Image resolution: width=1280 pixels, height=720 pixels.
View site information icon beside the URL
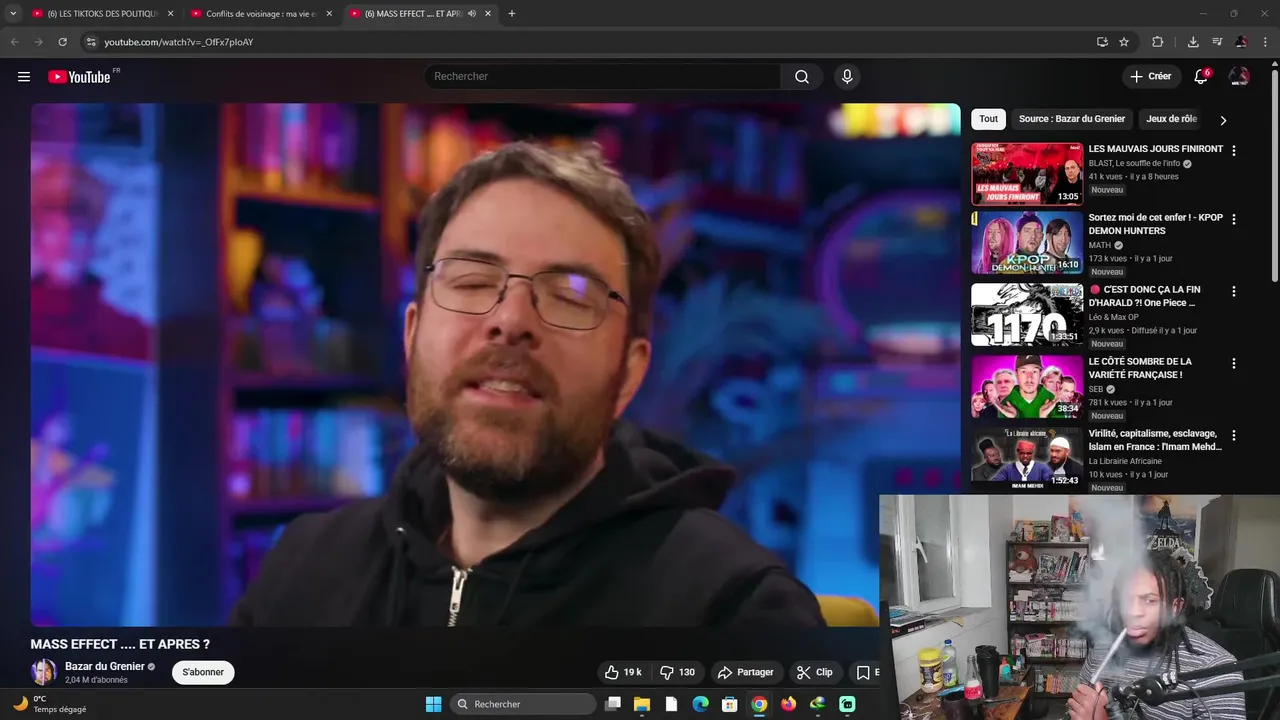(x=91, y=42)
